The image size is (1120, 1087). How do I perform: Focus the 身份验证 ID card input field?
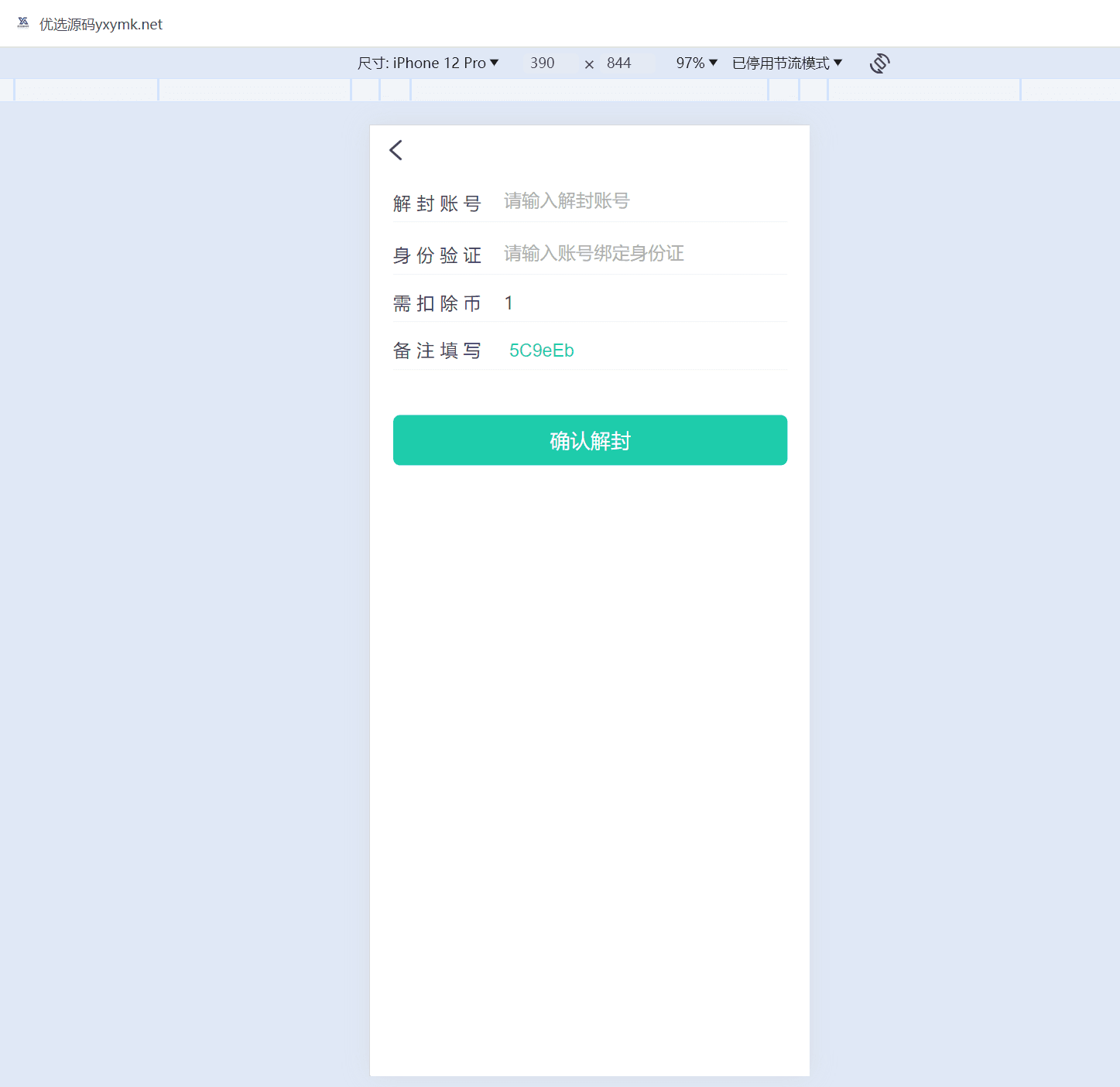642,254
